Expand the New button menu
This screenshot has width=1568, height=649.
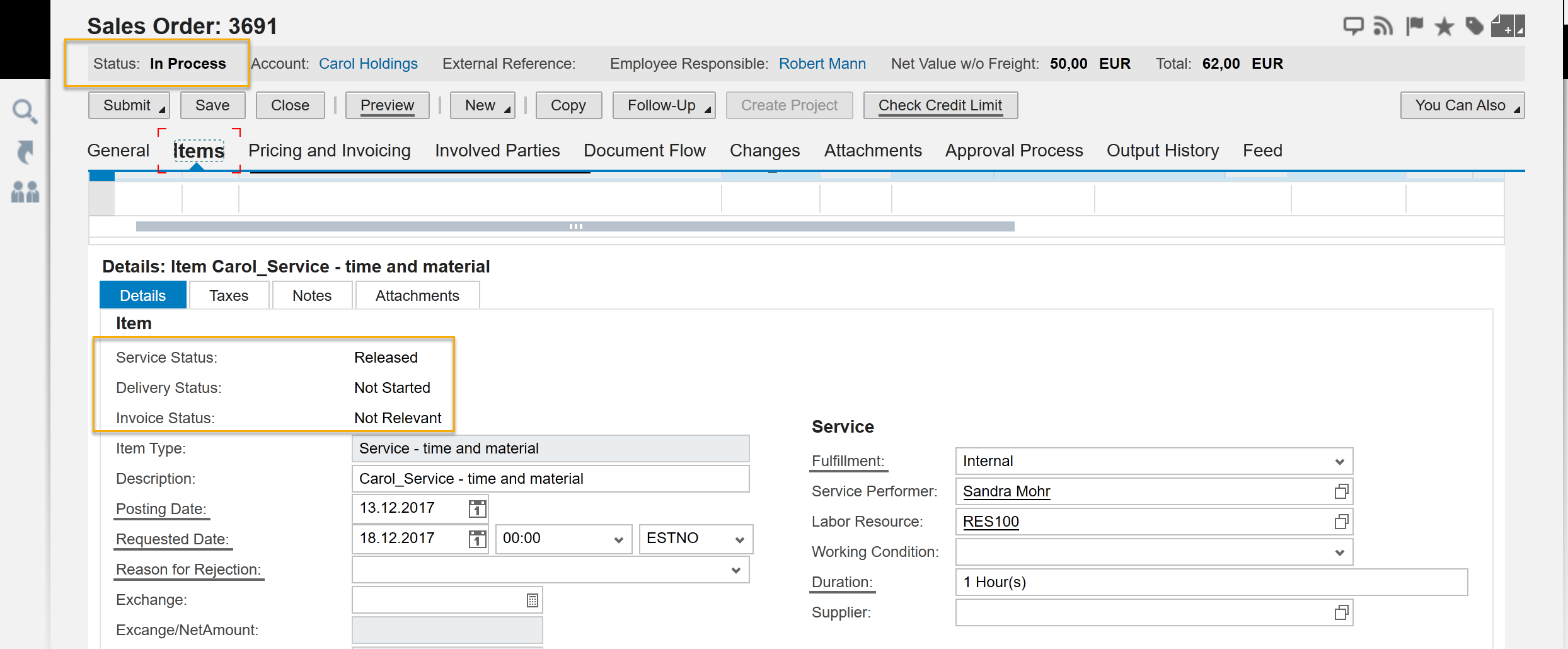(x=507, y=110)
